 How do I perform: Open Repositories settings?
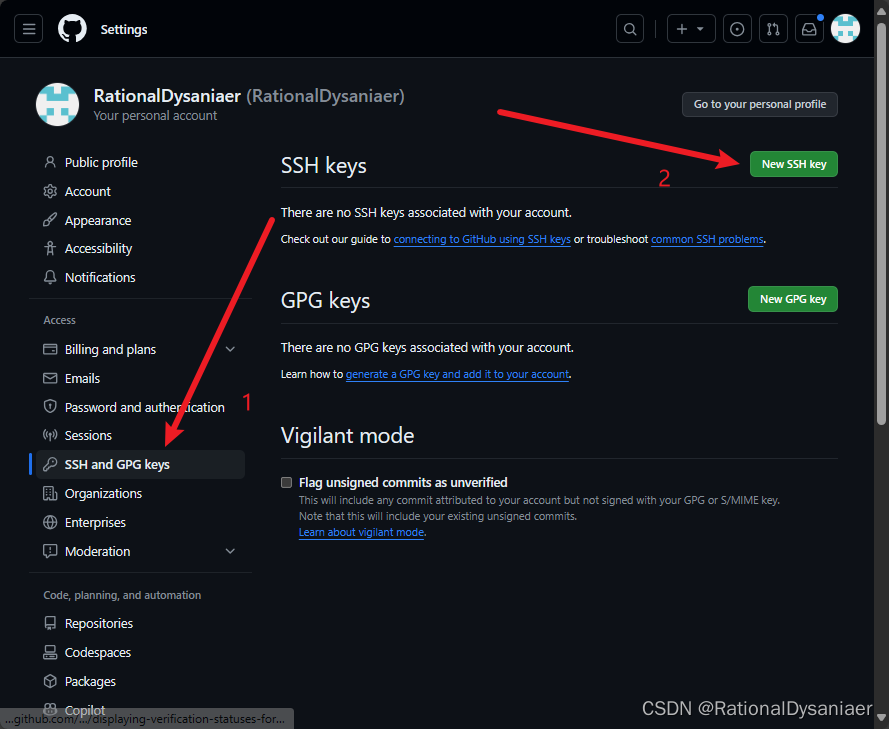pyautogui.click(x=141, y=624)
